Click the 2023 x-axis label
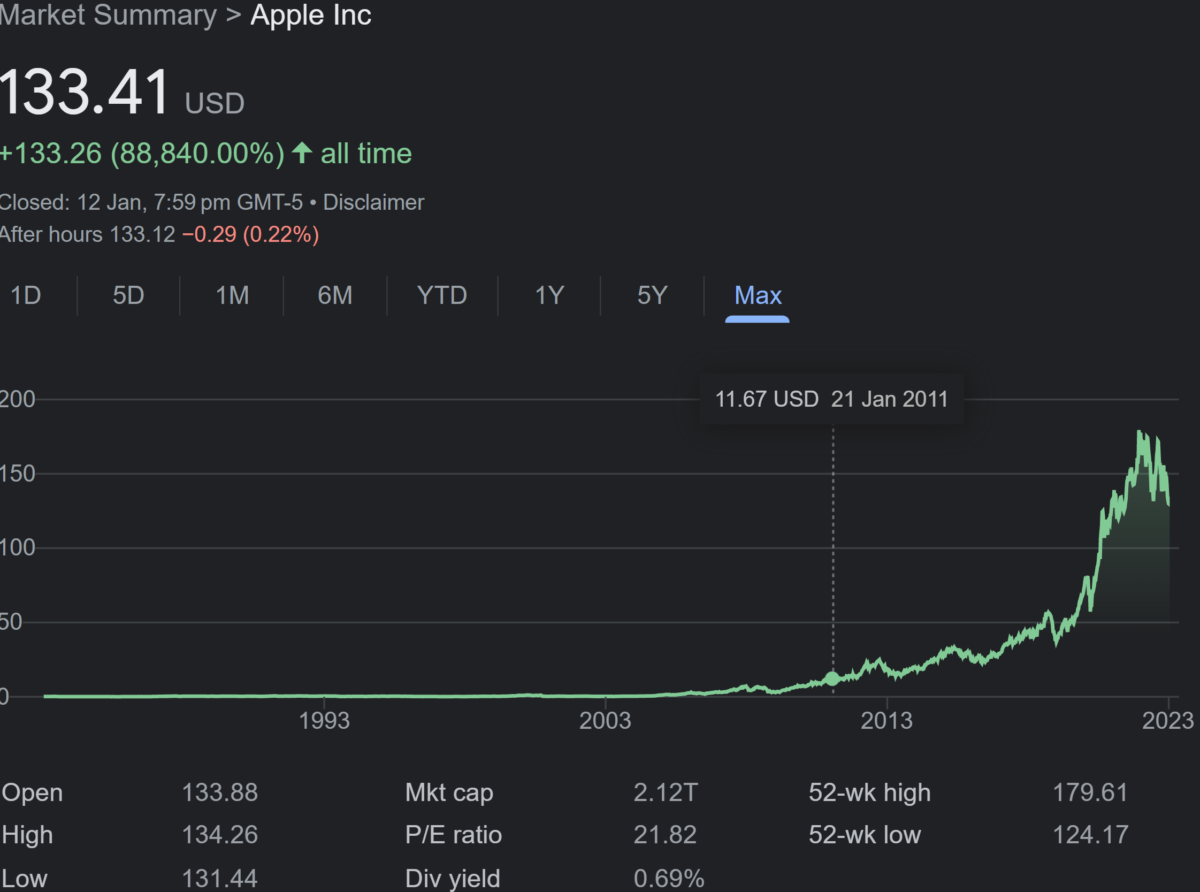The width and height of the screenshot is (1200, 892). [x=1168, y=721]
